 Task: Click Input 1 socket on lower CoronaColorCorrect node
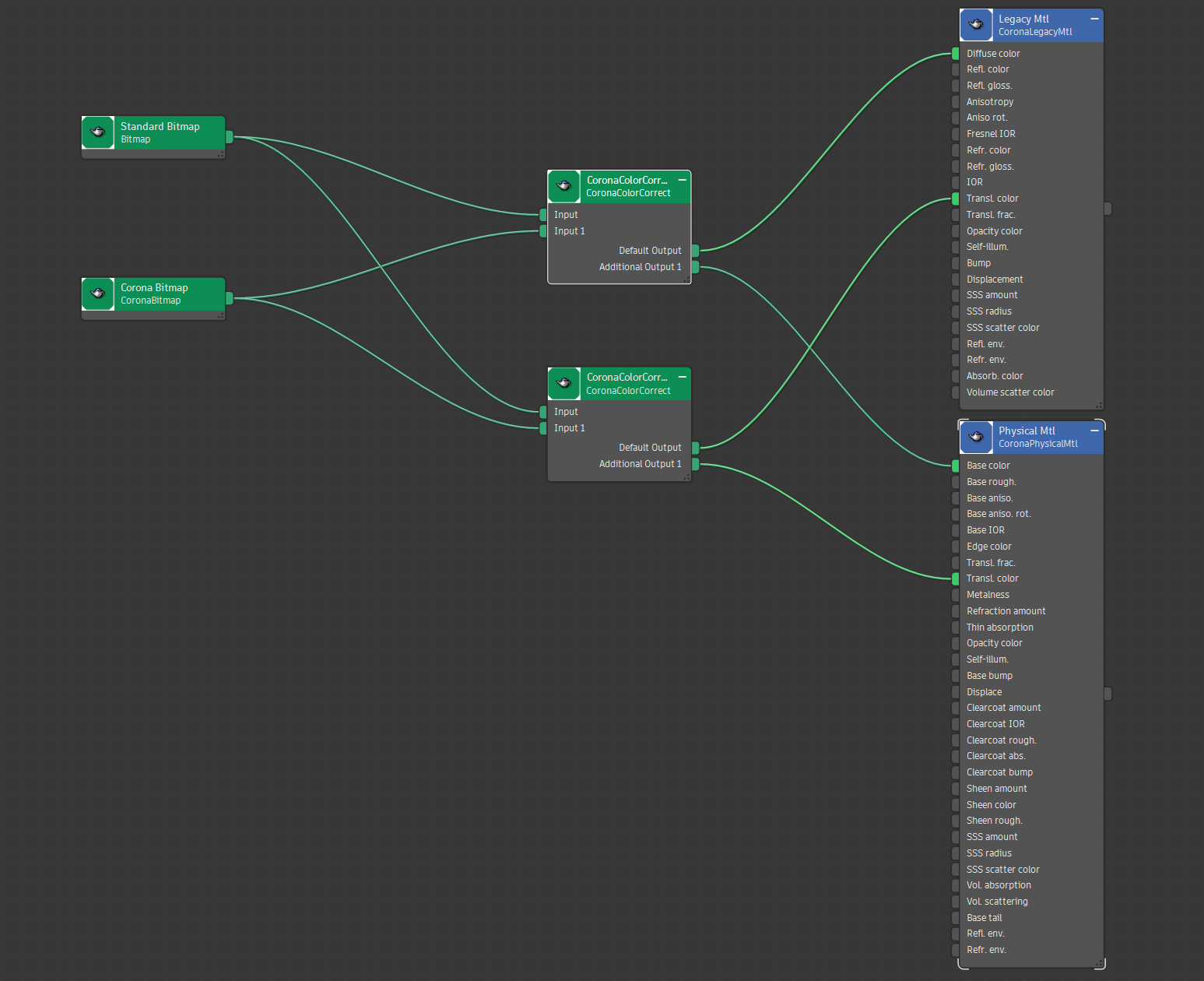(x=543, y=428)
